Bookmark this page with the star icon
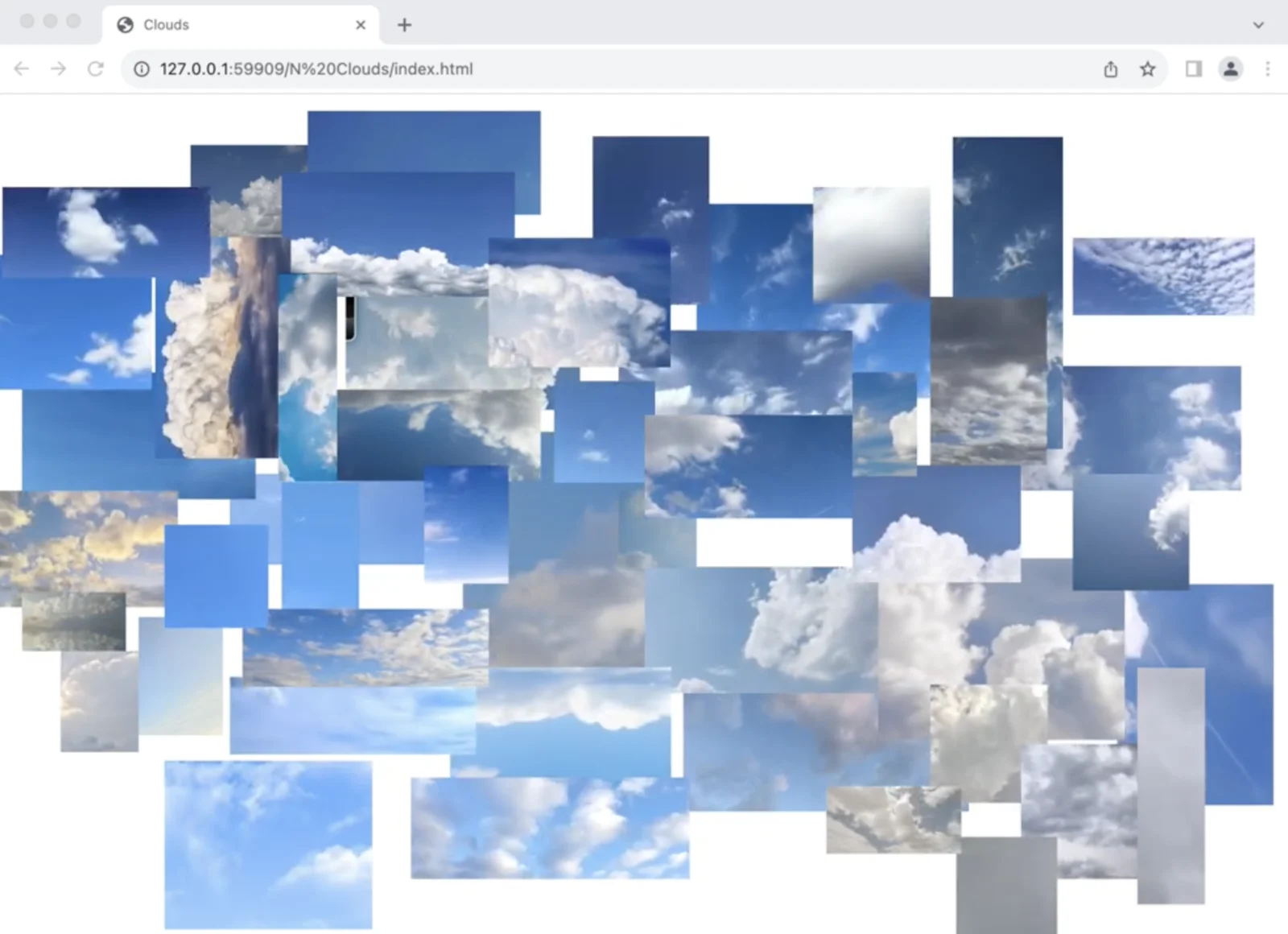The width and height of the screenshot is (1288, 934). click(x=1148, y=69)
